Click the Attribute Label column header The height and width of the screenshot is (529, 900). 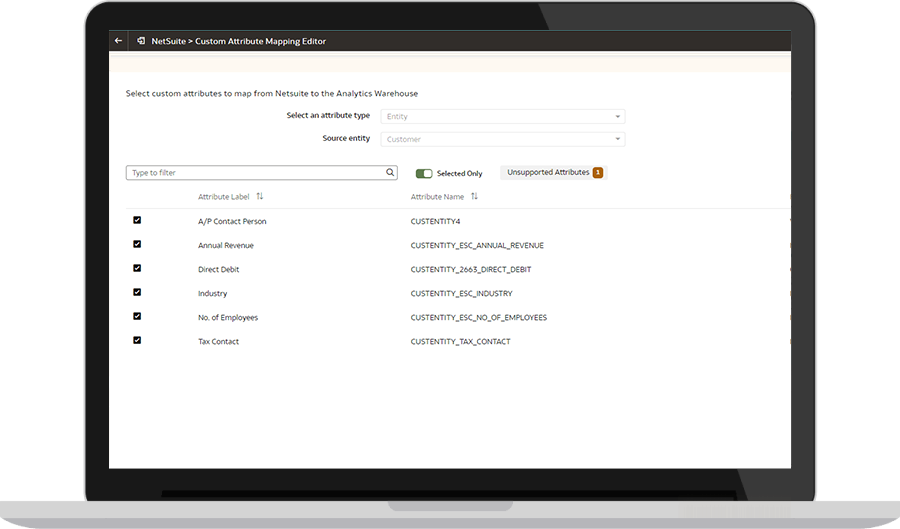[224, 197]
